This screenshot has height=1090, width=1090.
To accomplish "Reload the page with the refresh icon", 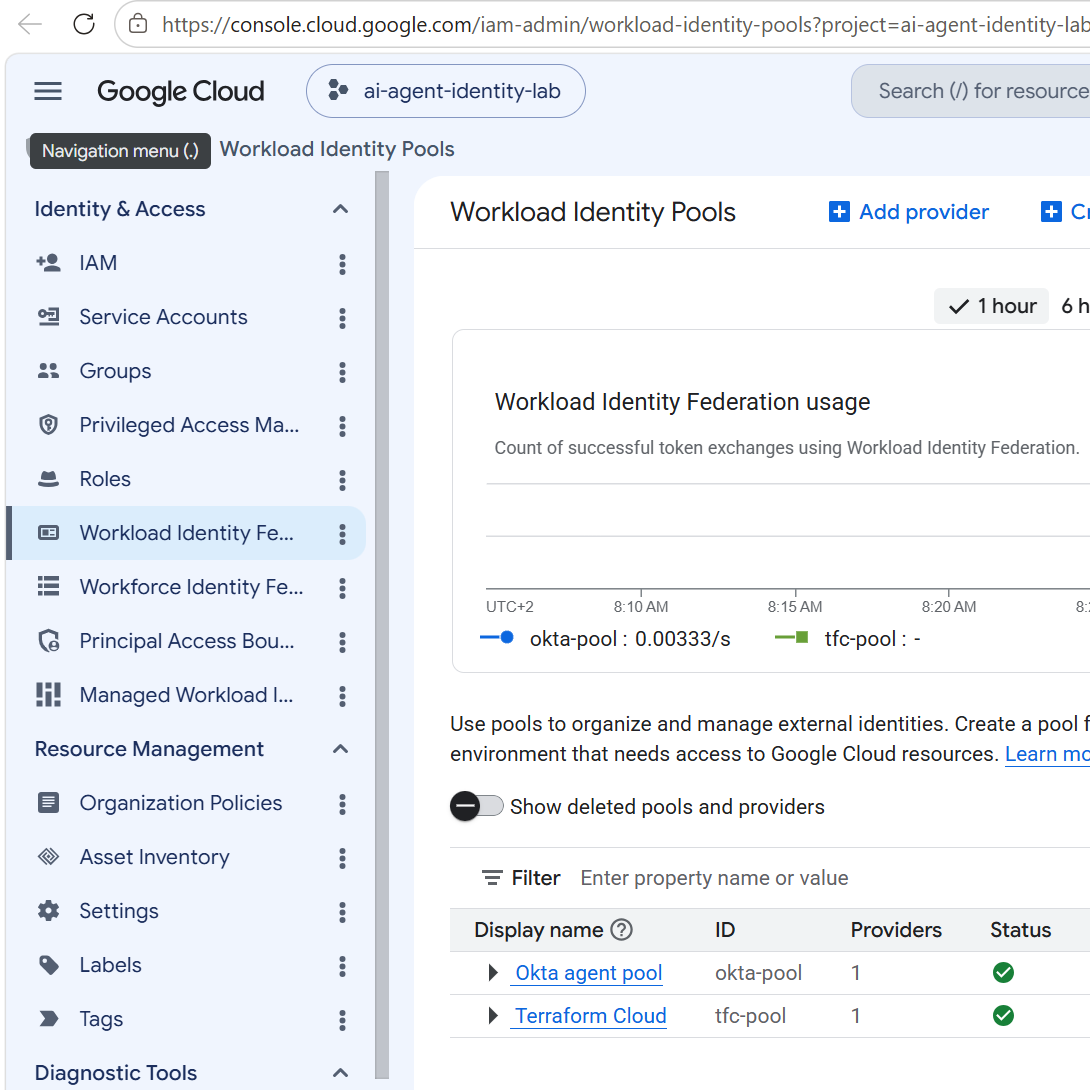I will 84,24.
